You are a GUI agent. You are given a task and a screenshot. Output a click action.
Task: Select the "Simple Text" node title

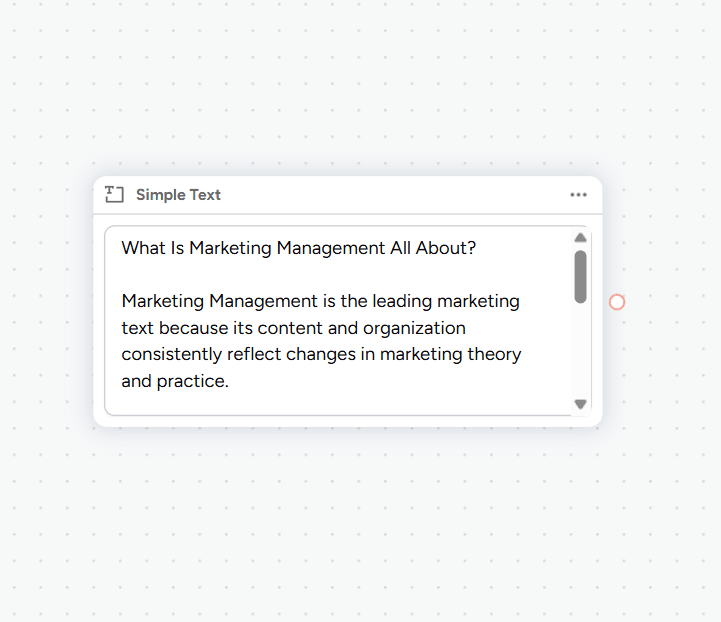[178, 195]
